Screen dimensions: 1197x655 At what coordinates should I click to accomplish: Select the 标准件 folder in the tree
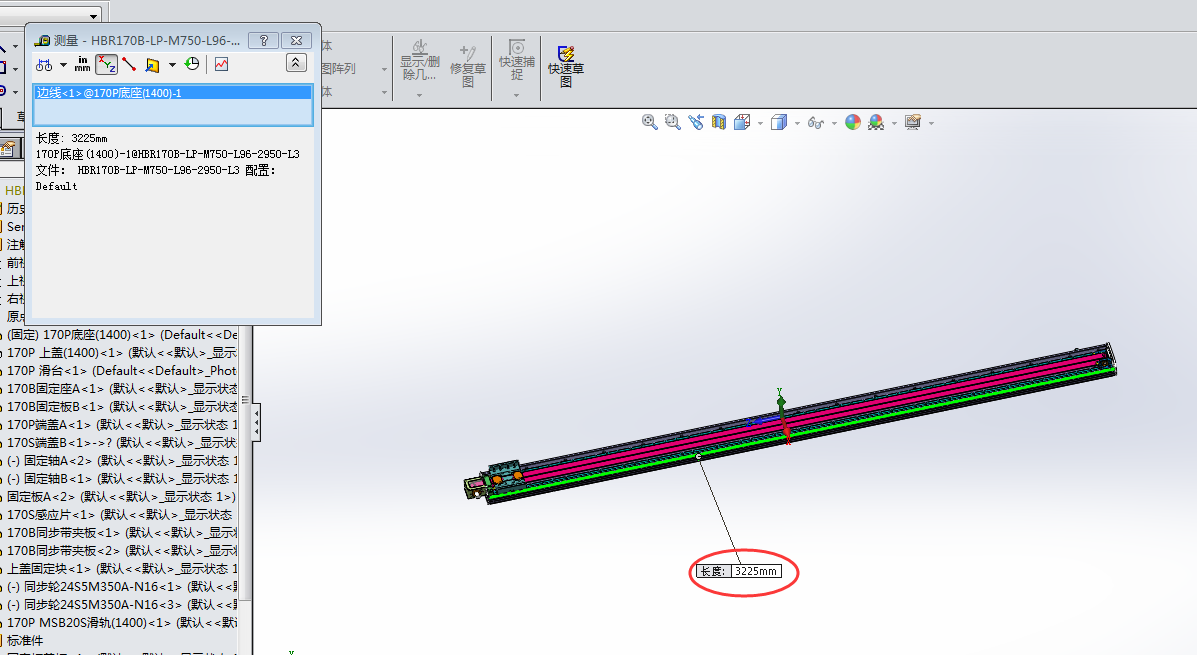[x=25, y=640]
